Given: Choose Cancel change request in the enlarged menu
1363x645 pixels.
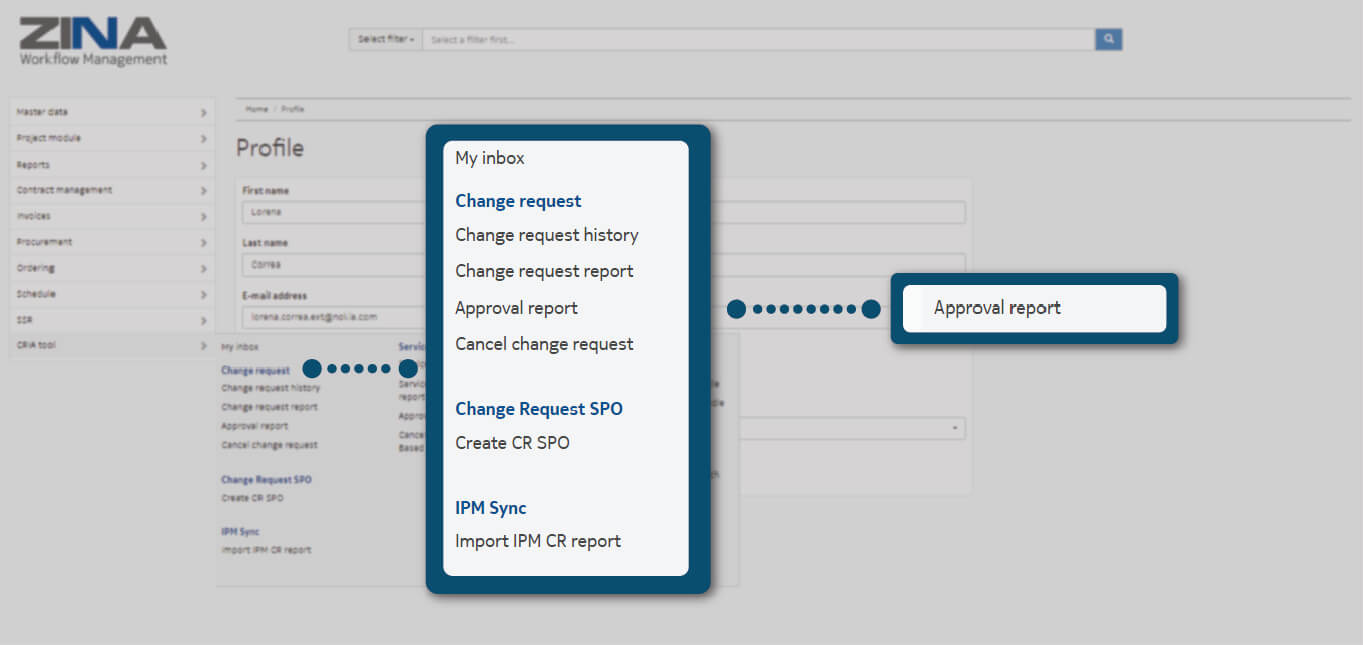Looking at the screenshot, I should click(544, 344).
